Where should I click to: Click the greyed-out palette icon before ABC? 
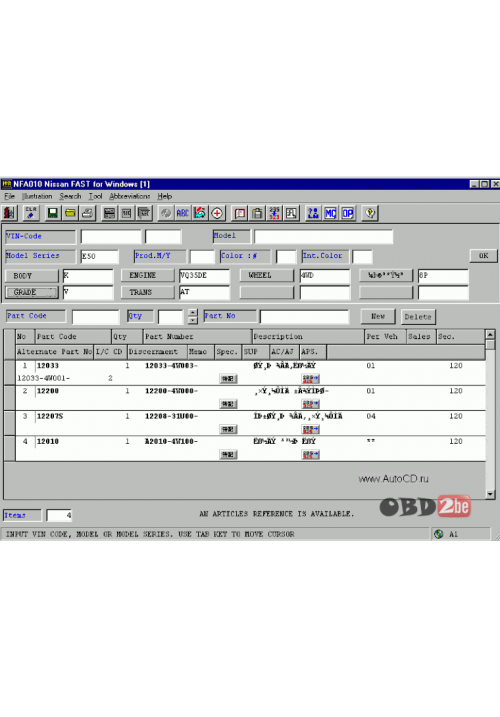[x=166, y=213]
